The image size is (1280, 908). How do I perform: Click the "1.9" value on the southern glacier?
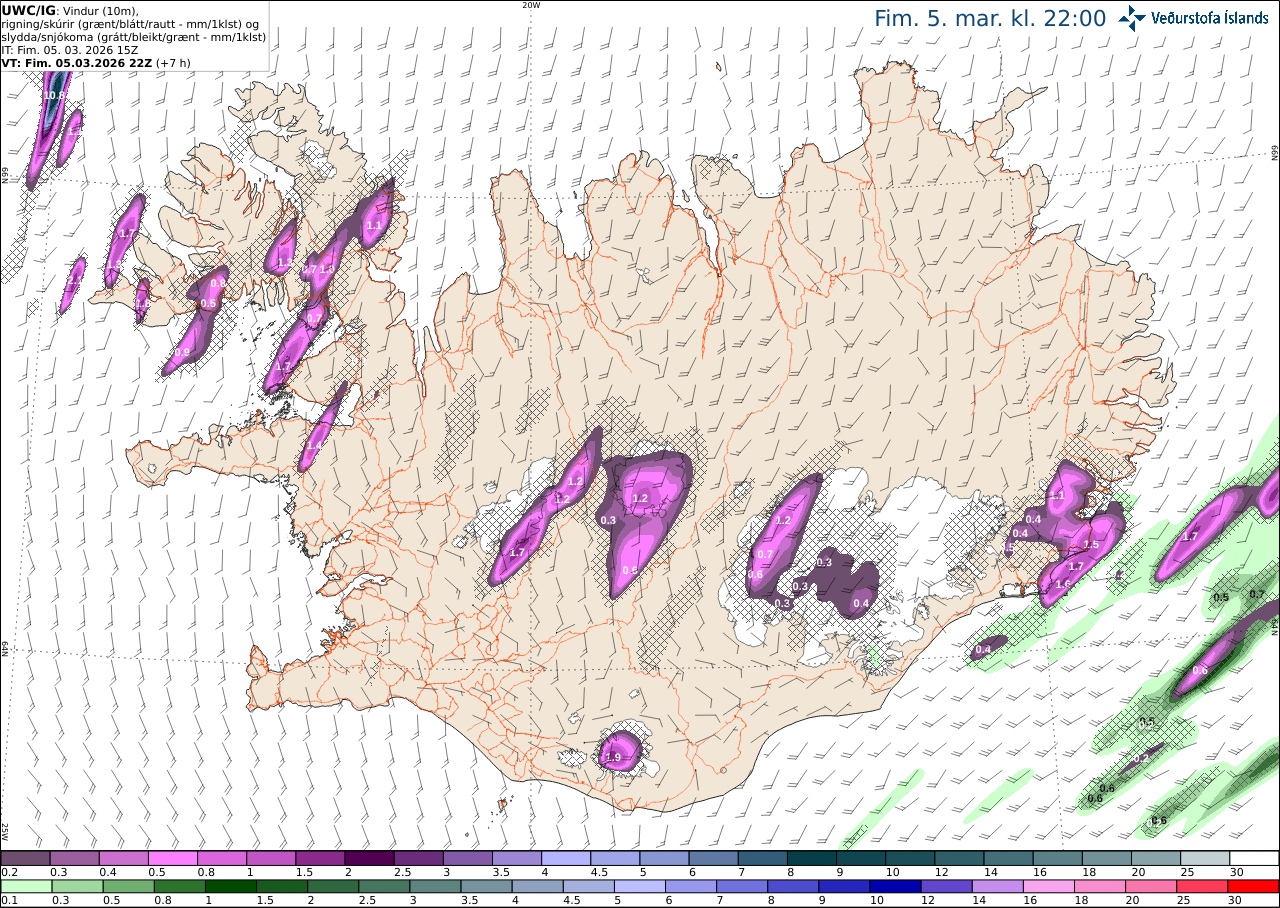(613, 757)
